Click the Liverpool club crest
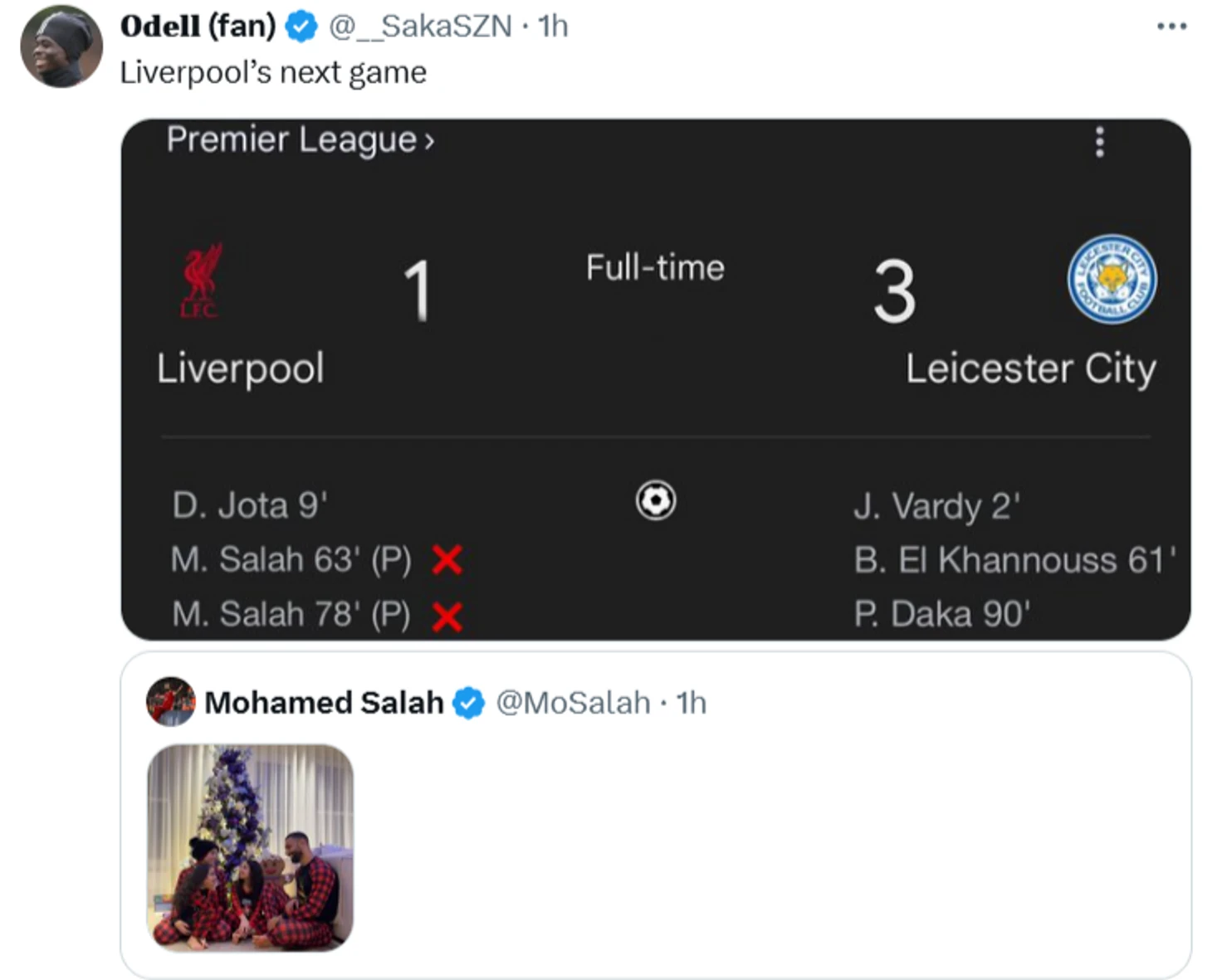The image size is (1212, 980). click(200, 281)
